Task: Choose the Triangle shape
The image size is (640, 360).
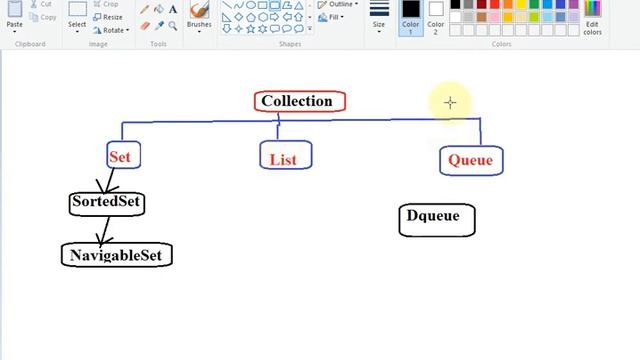Action: click(x=299, y=5)
